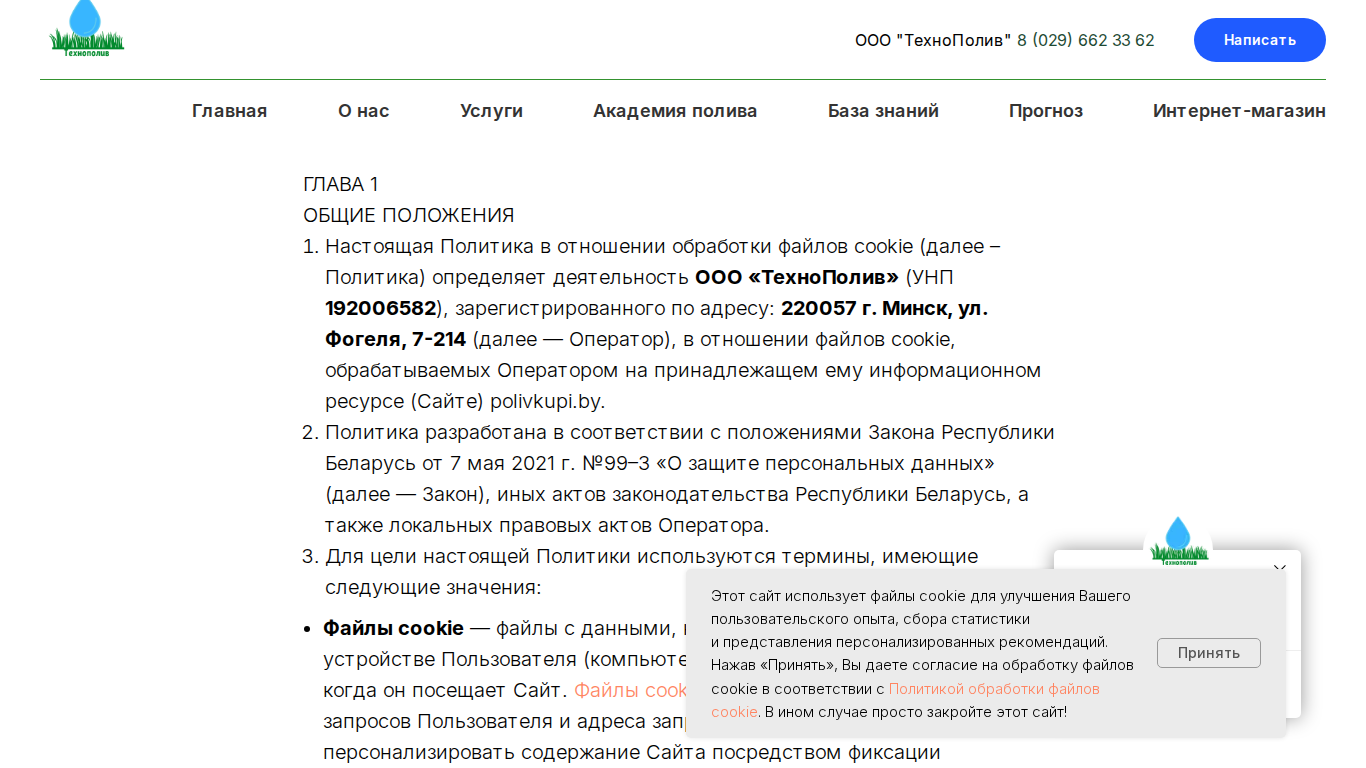Accept cookies with the Принять button
Screen dimensions: 1366x768
point(1209,653)
